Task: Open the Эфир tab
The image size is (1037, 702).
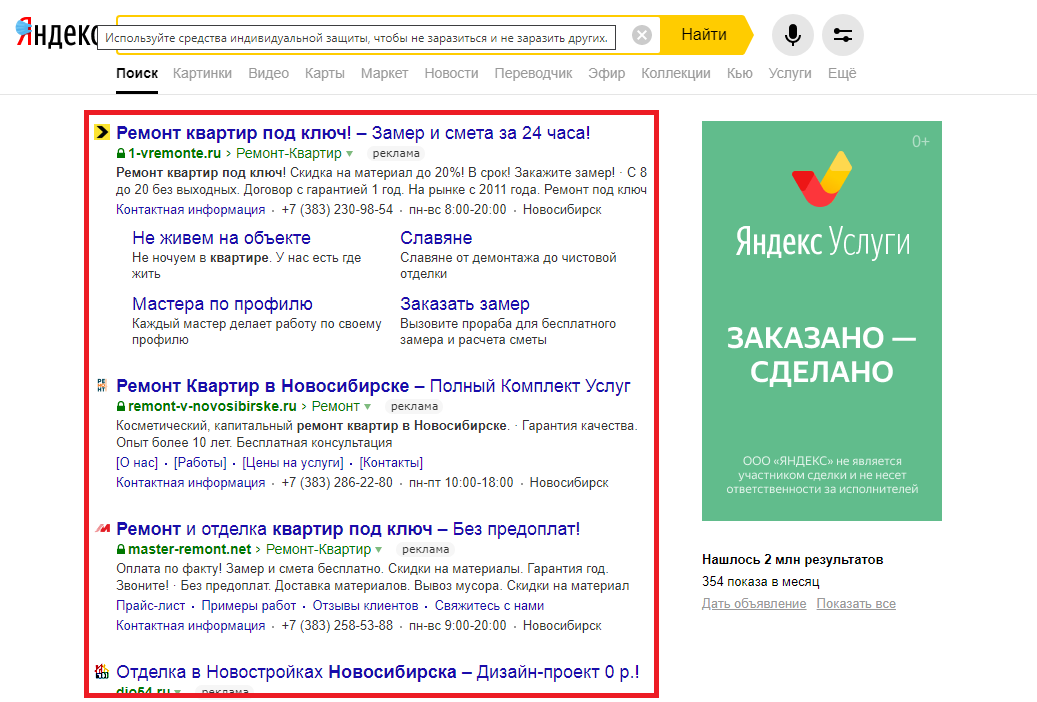Action: tap(606, 73)
